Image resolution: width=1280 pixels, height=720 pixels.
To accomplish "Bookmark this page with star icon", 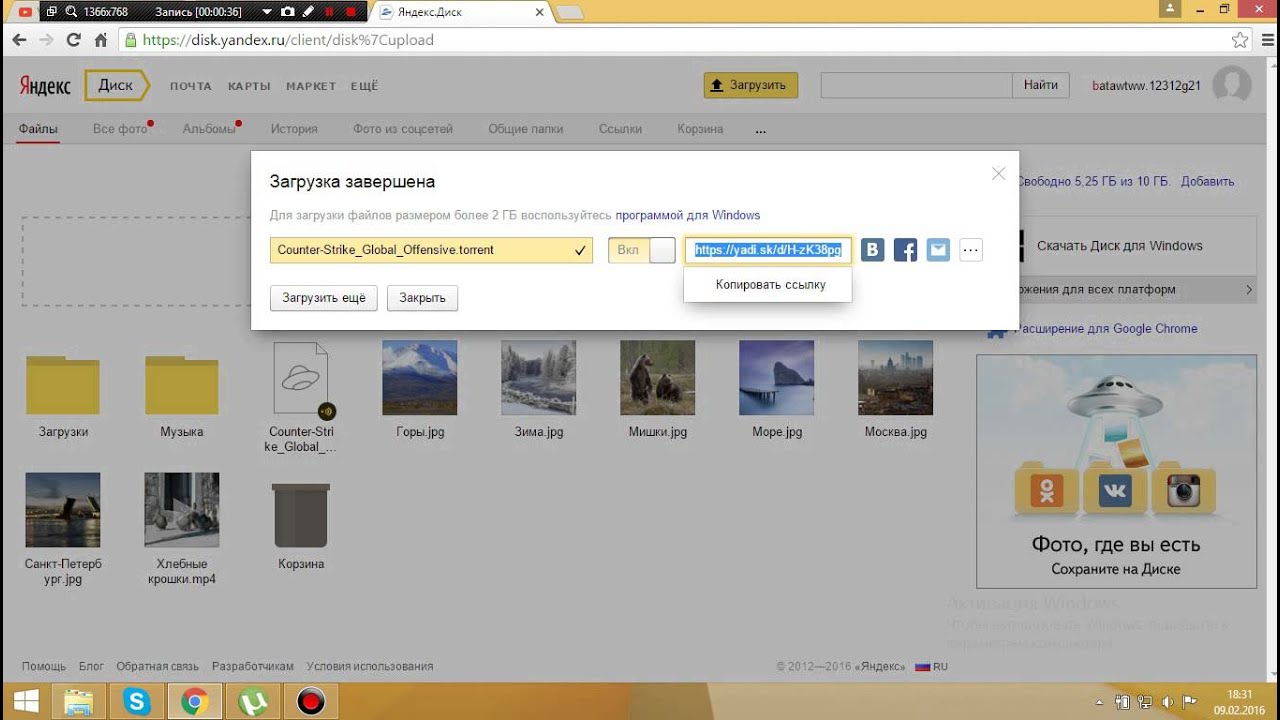I will (x=1240, y=41).
